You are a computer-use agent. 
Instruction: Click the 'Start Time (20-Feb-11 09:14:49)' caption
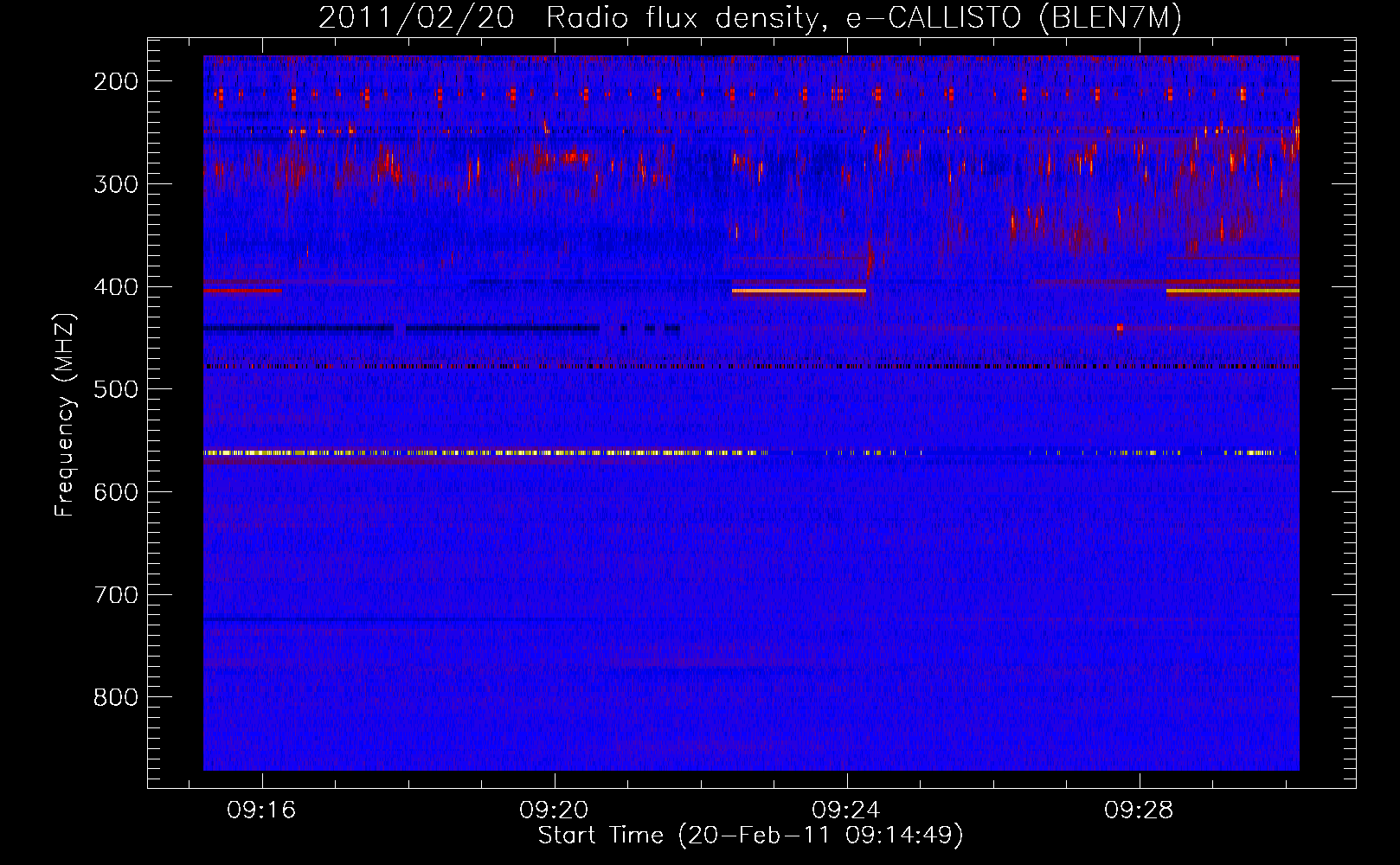(x=750, y=836)
